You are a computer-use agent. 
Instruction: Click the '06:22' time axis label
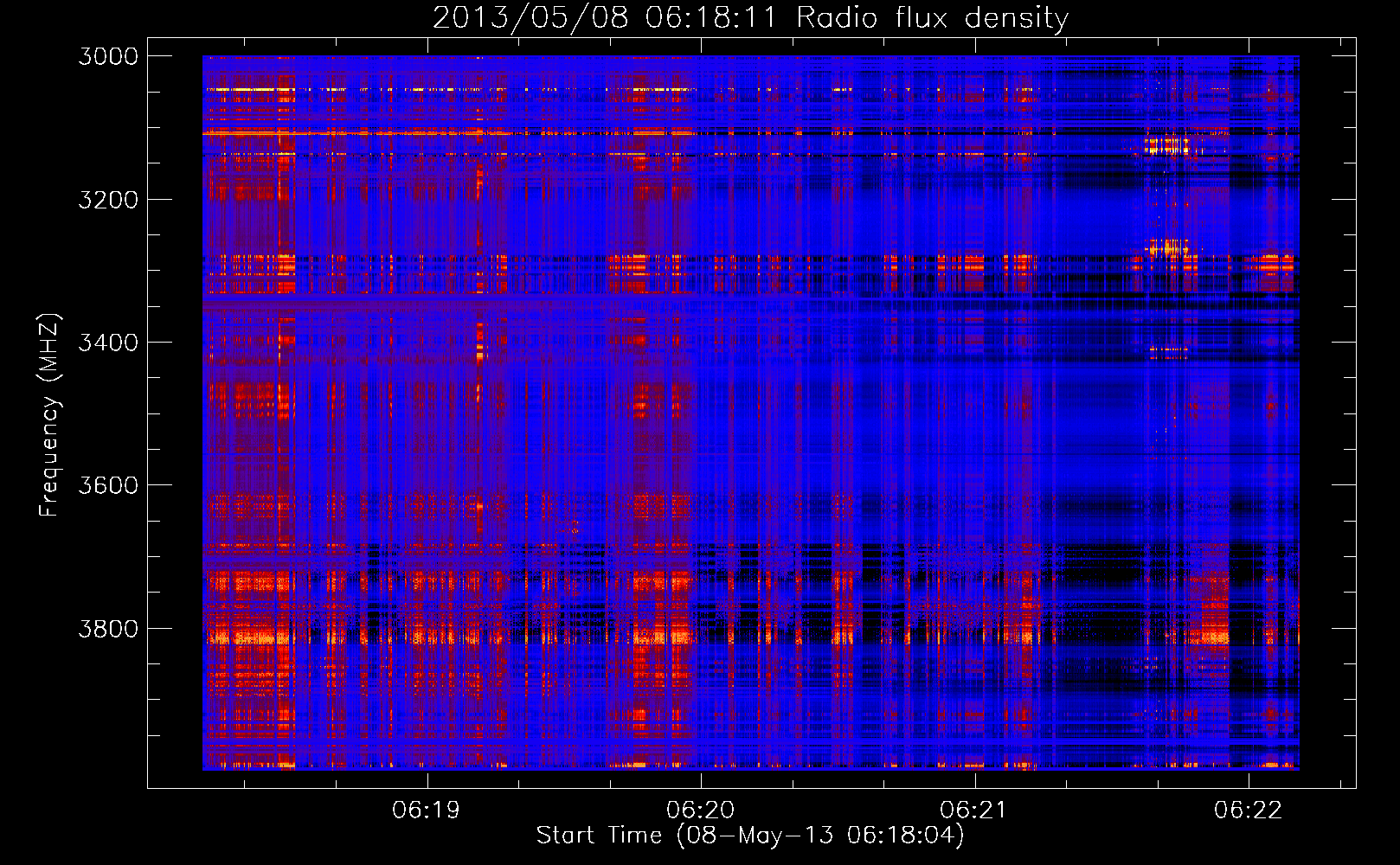[x=1248, y=810]
